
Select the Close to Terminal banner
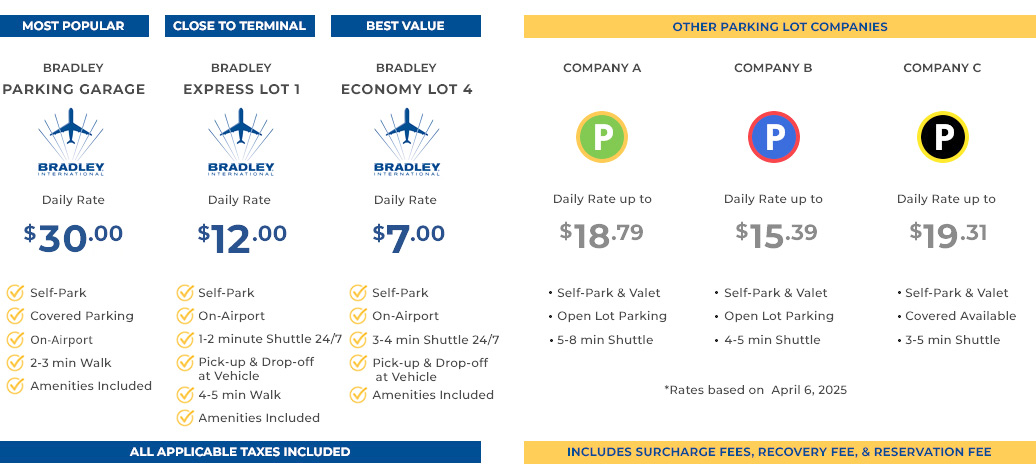pos(239,26)
